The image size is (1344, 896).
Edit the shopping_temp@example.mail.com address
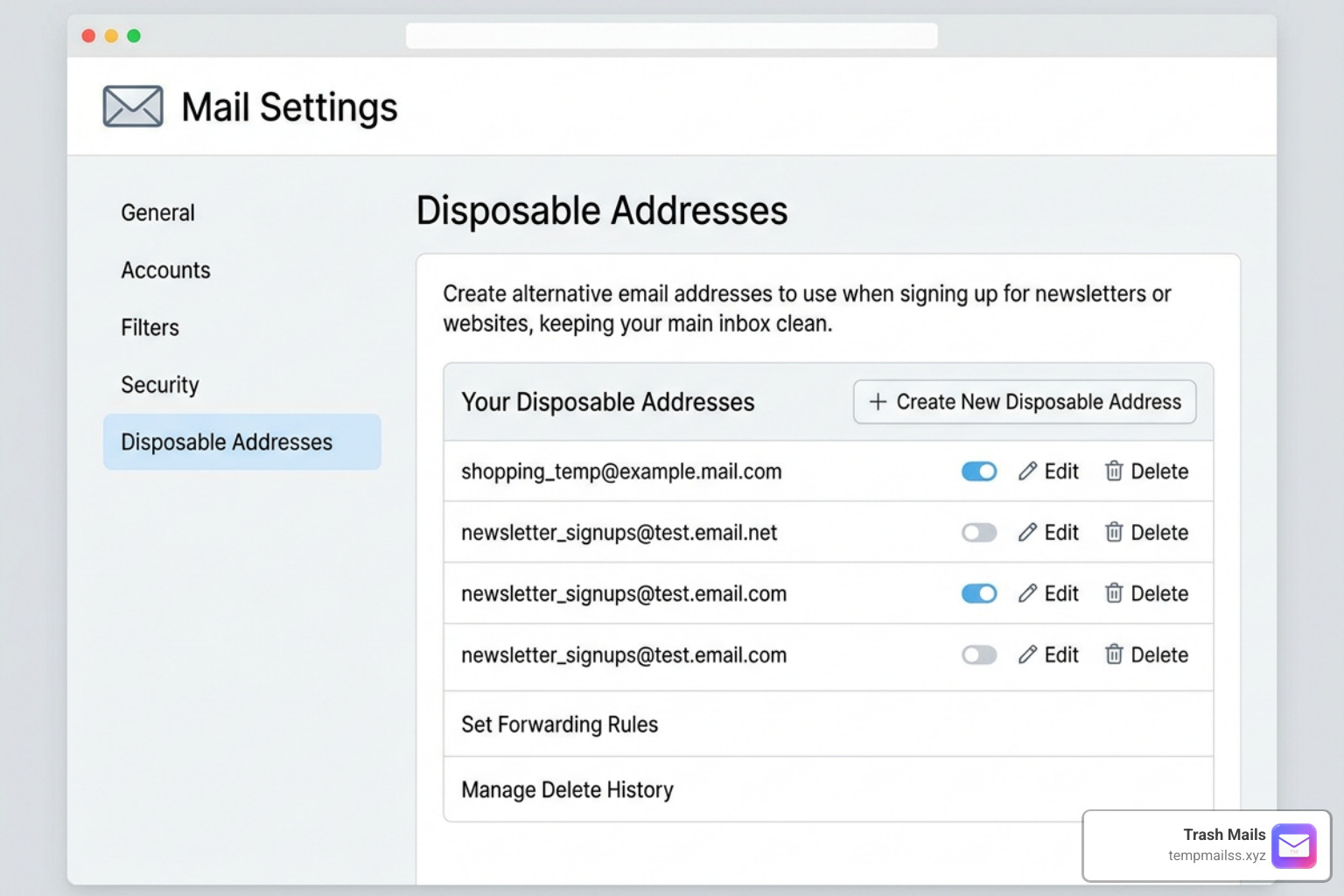[1048, 472]
